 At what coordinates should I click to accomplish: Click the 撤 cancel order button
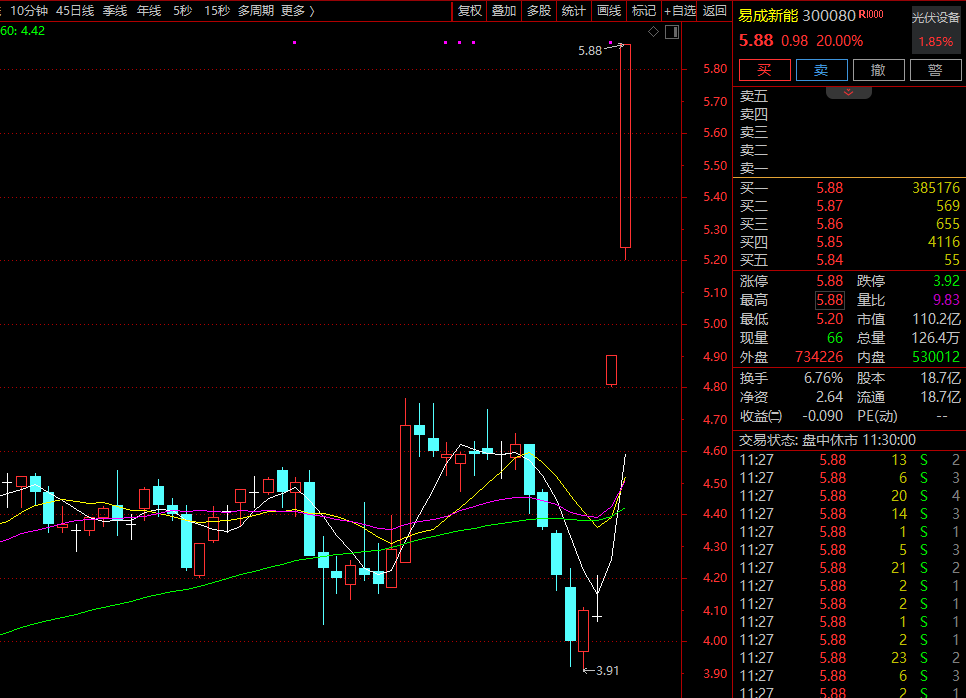tap(879, 70)
